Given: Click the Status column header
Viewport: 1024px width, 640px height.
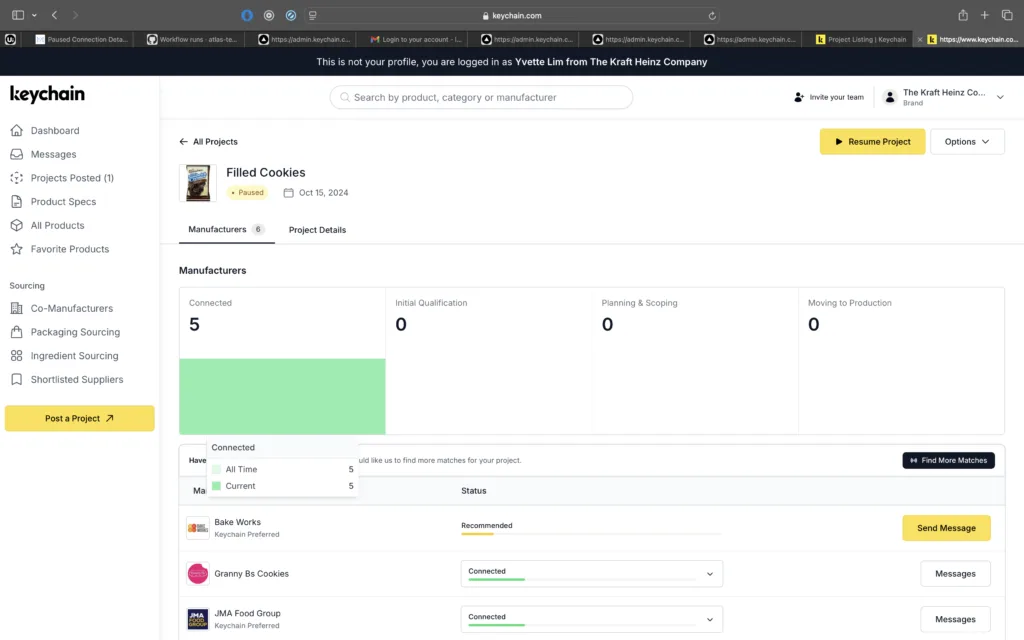Looking at the screenshot, I should (473, 491).
